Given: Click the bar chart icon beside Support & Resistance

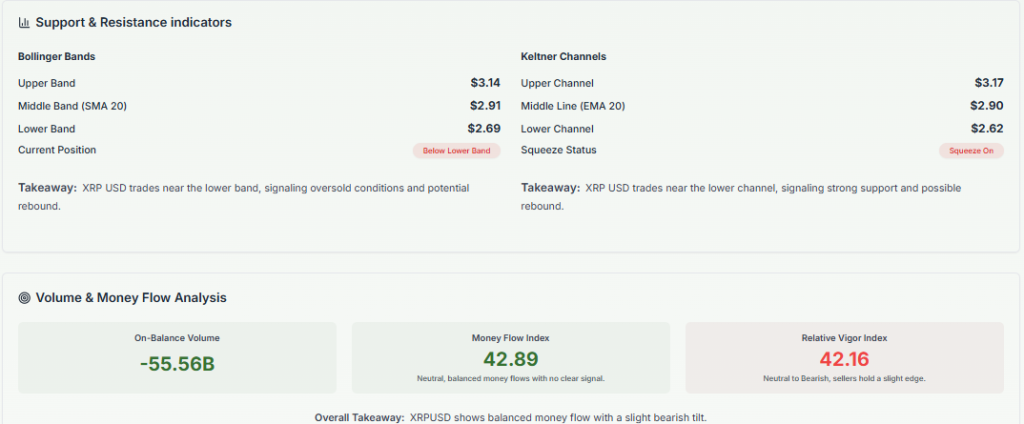Looking at the screenshot, I should tap(24, 22).
